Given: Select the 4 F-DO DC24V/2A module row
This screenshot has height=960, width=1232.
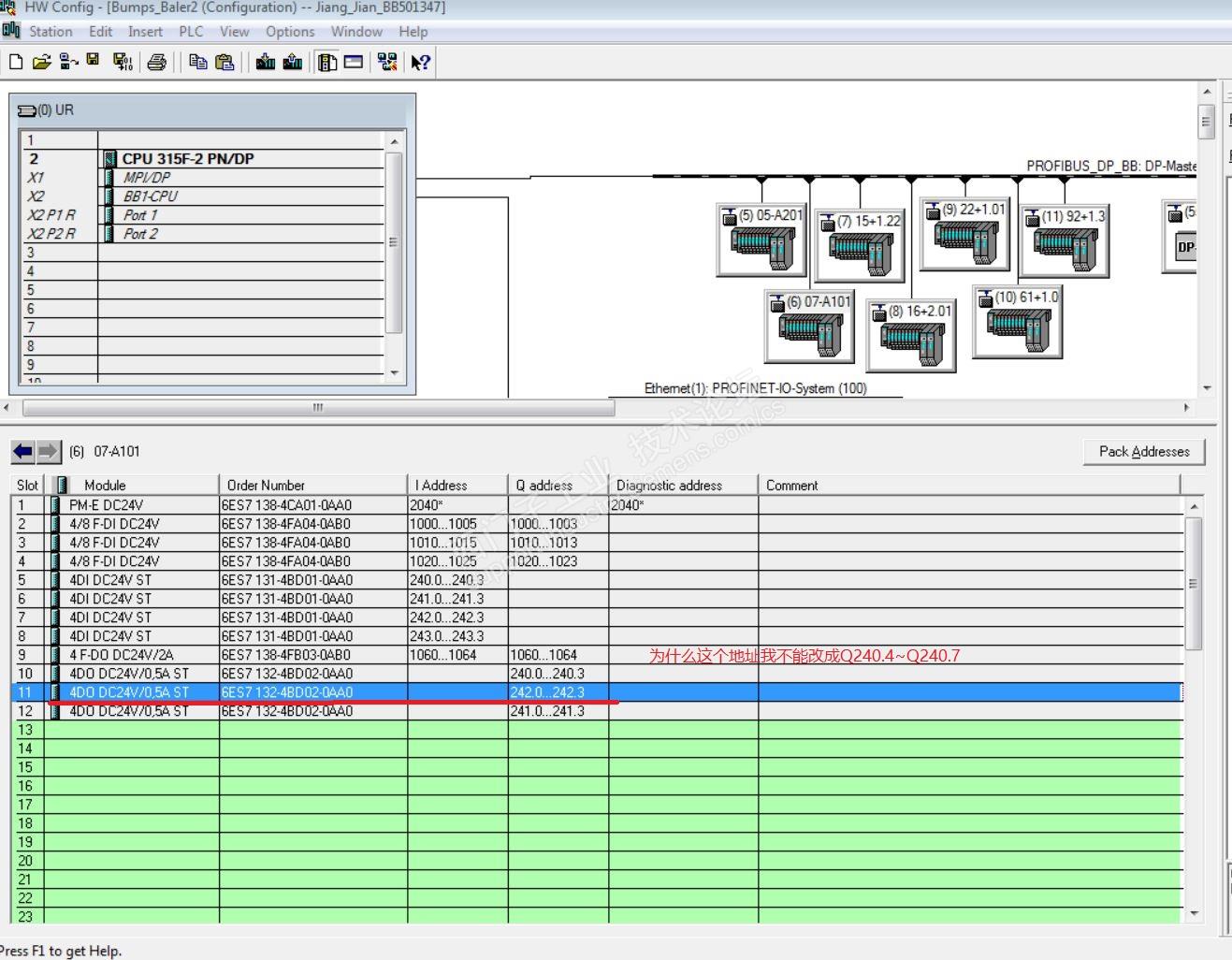Looking at the screenshot, I should click(597, 655).
